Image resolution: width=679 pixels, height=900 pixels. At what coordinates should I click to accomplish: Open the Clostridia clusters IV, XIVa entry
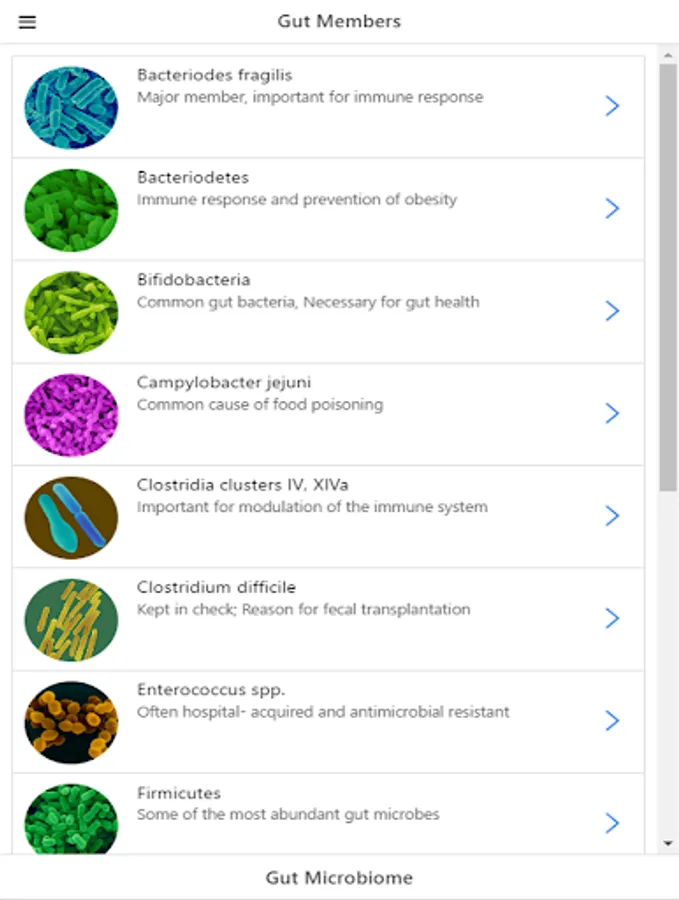pyautogui.click(x=243, y=485)
